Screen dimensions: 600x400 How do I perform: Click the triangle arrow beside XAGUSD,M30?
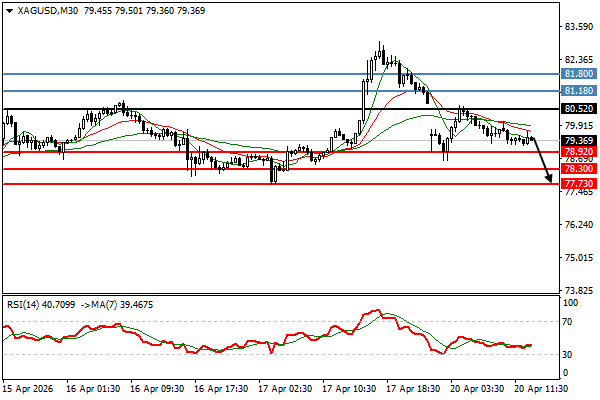8,10
